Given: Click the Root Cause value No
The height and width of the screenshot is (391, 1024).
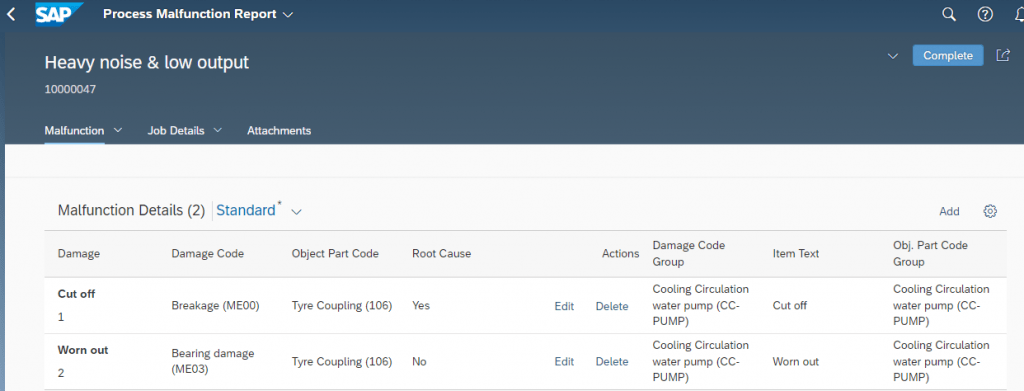Looking at the screenshot, I should tap(419, 362).
